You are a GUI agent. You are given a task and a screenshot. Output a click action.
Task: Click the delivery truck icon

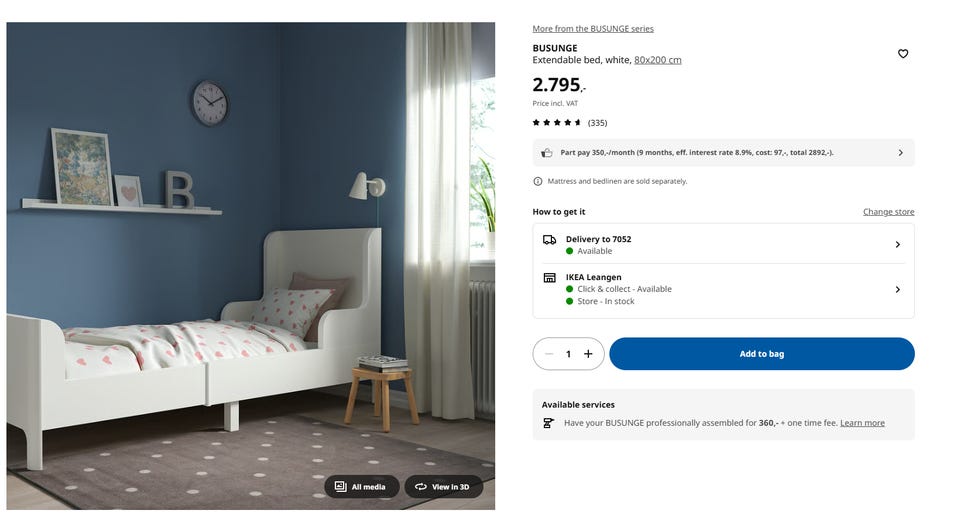pyautogui.click(x=549, y=240)
